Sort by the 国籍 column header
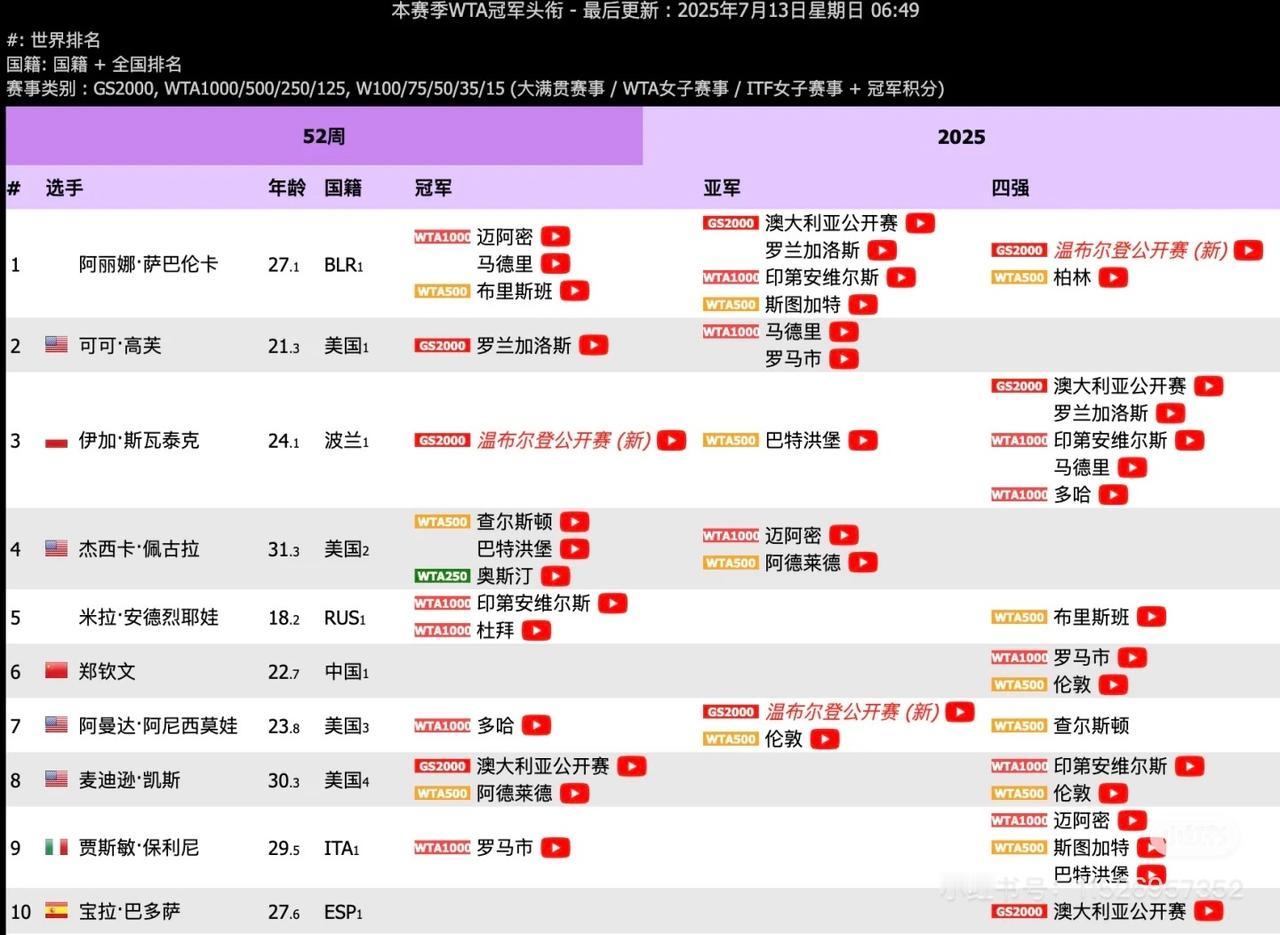The height and width of the screenshot is (935, 1280). pyautogui.click(x=343, y=187)
